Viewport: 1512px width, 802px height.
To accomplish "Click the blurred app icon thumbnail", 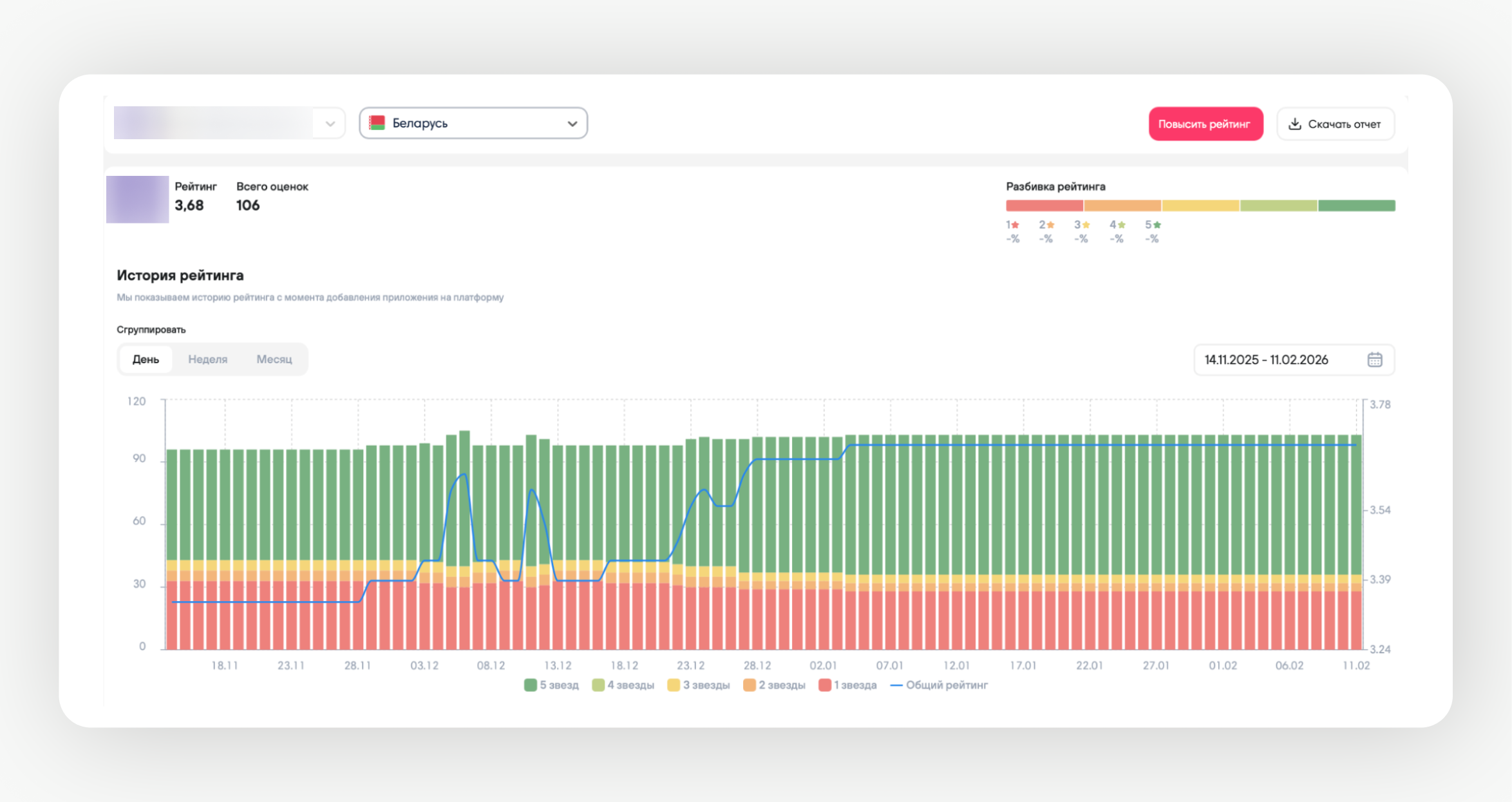I will [137, 199].
